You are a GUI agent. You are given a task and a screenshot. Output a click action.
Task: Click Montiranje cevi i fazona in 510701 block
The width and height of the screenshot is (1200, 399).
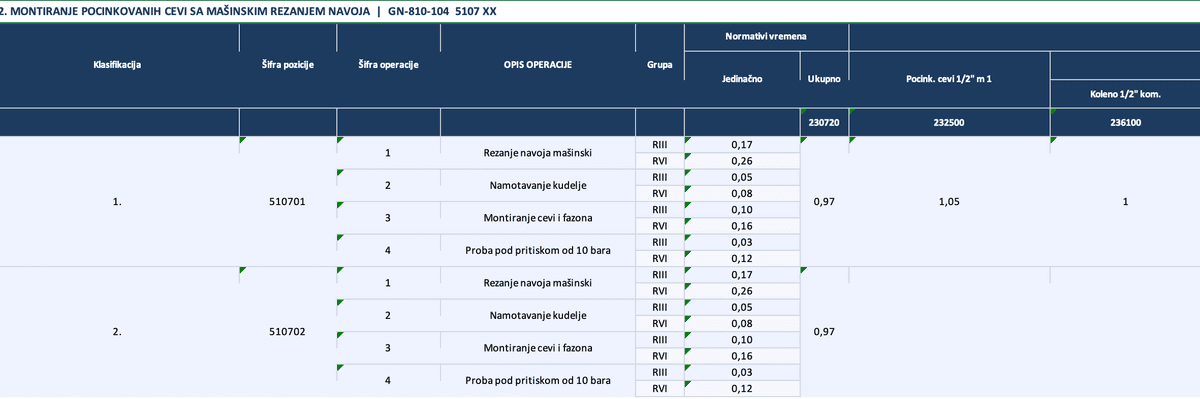pyautogui.click(x=537, y=218)
